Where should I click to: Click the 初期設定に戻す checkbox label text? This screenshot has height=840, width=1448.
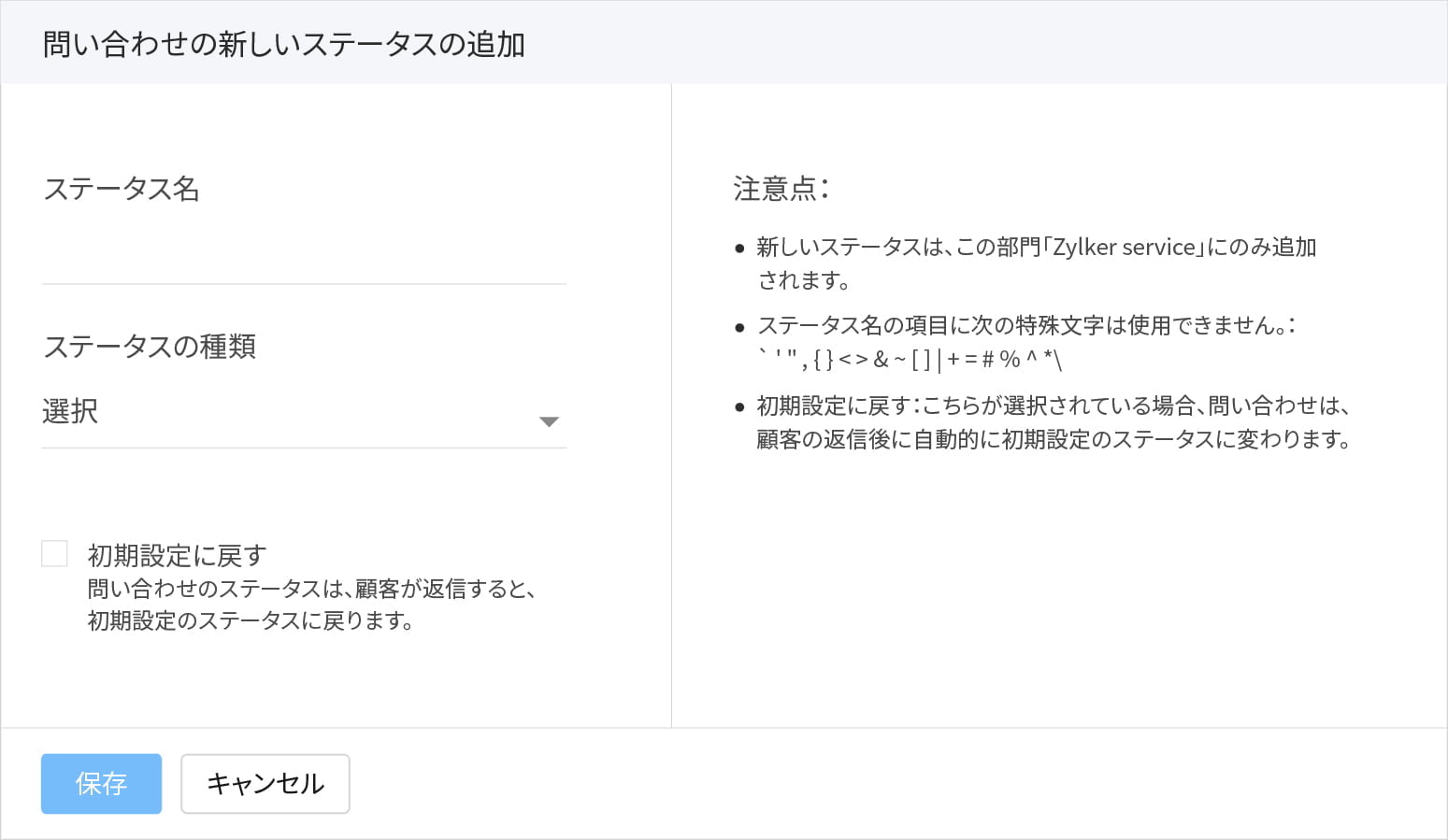pyautogui.click(x=177, y=556)
